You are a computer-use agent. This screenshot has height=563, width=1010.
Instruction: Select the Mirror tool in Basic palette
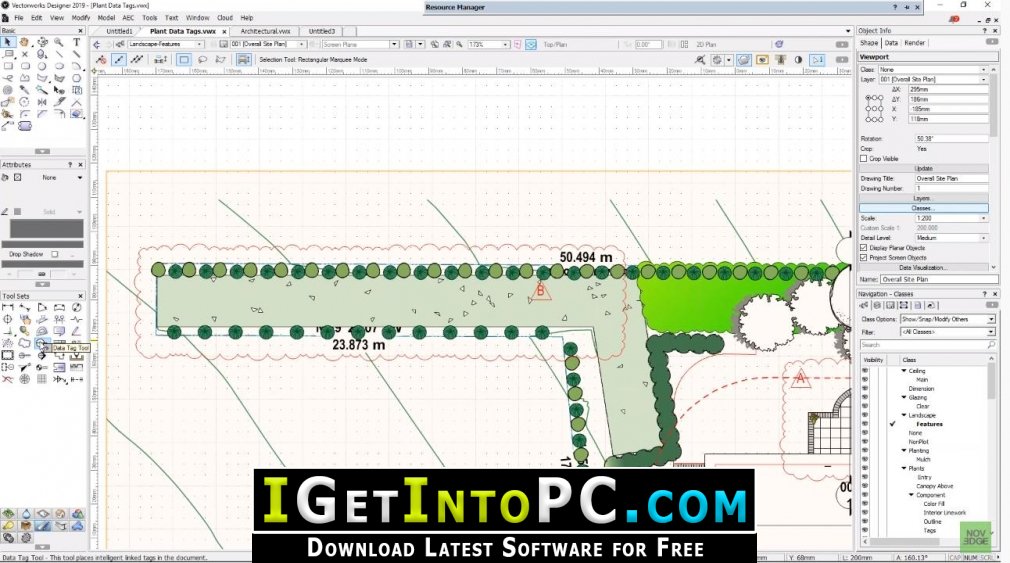42,102
